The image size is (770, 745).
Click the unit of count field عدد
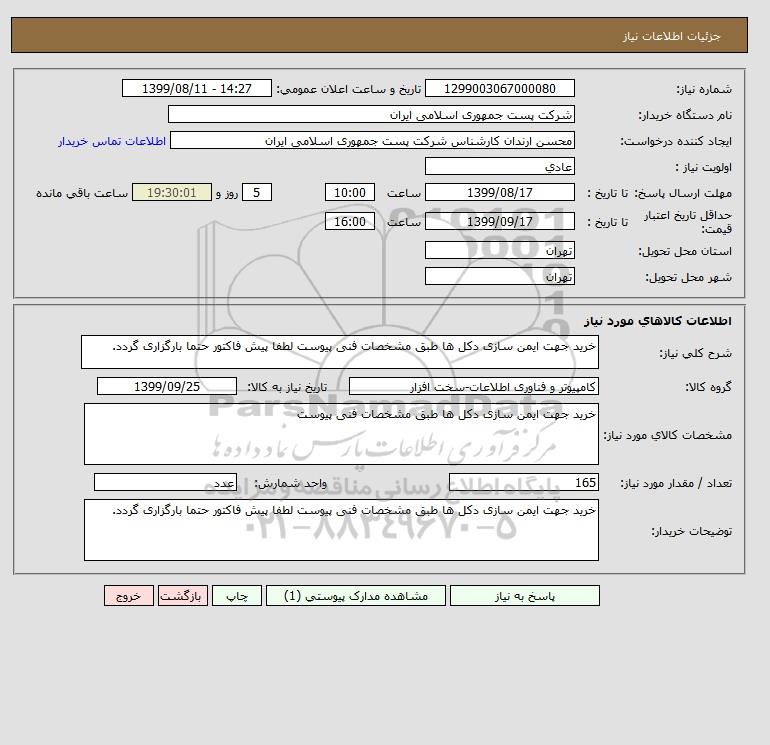coord(165,482)
